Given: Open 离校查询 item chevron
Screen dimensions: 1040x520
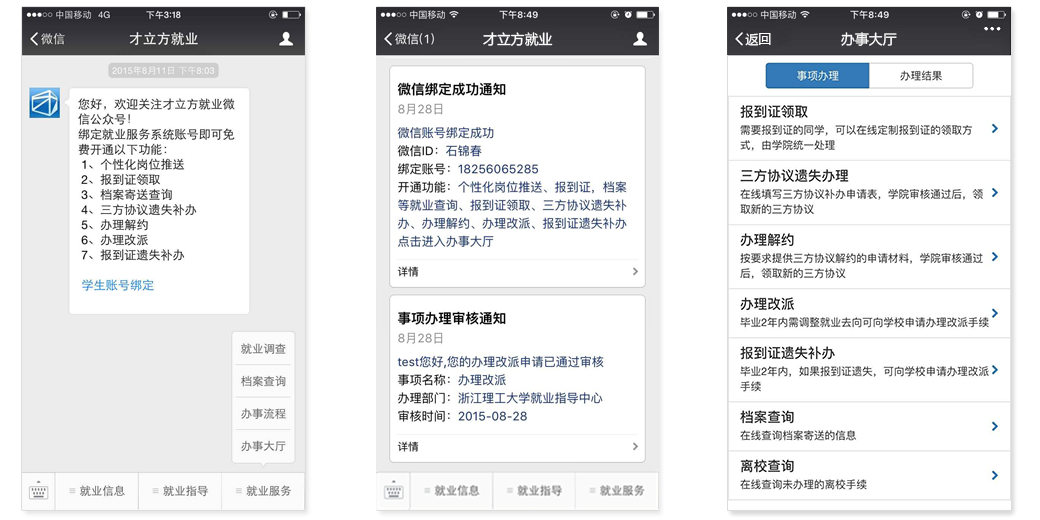Looking at the screenshot, I should pos(994,475).
